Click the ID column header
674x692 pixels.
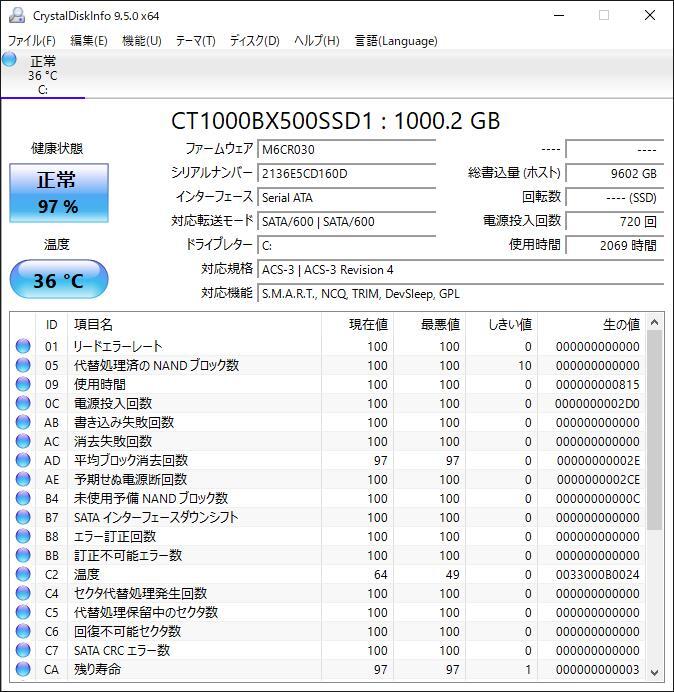51,325
